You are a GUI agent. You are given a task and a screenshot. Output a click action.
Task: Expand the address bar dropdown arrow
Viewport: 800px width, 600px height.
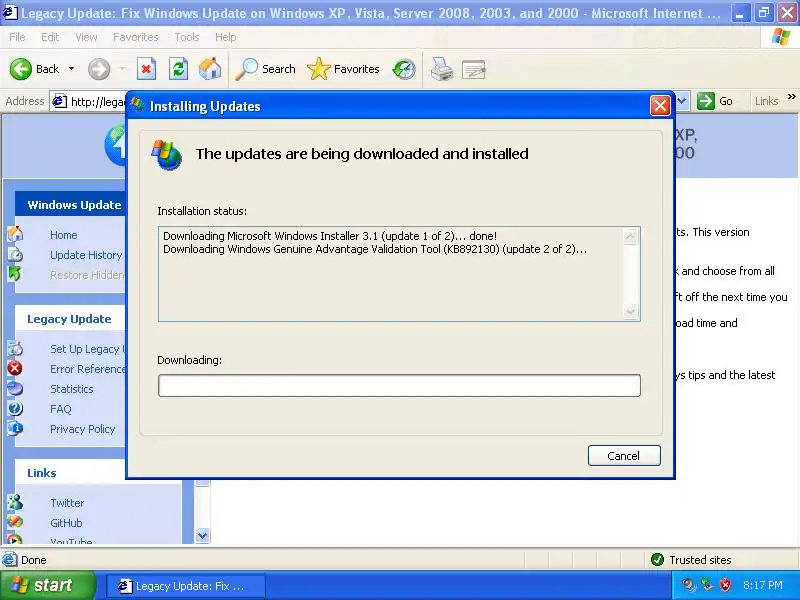click(683, 101)
